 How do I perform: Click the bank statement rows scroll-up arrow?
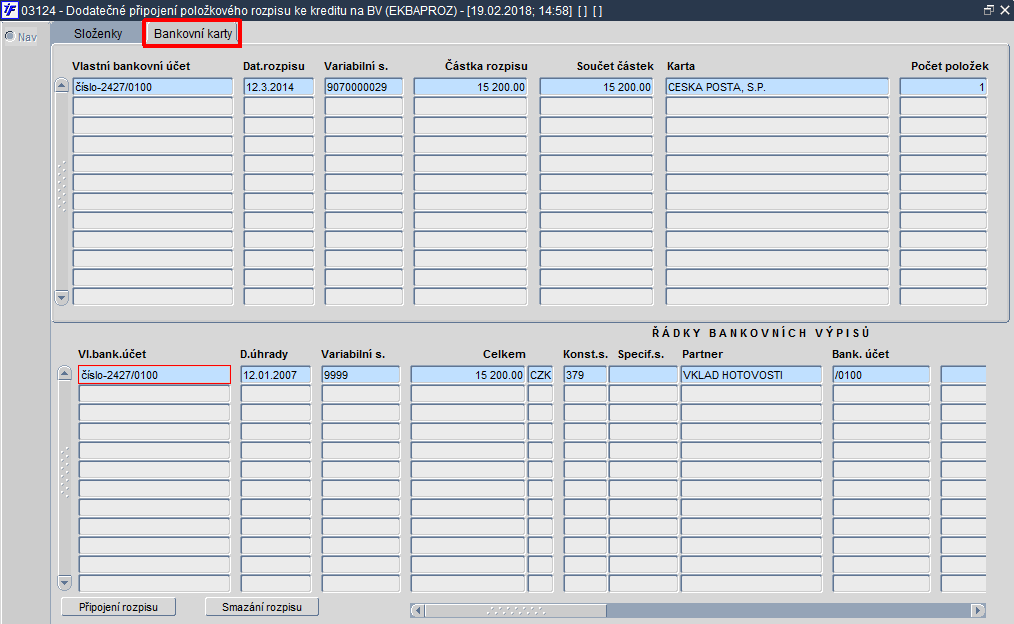(x=64, y=373)
